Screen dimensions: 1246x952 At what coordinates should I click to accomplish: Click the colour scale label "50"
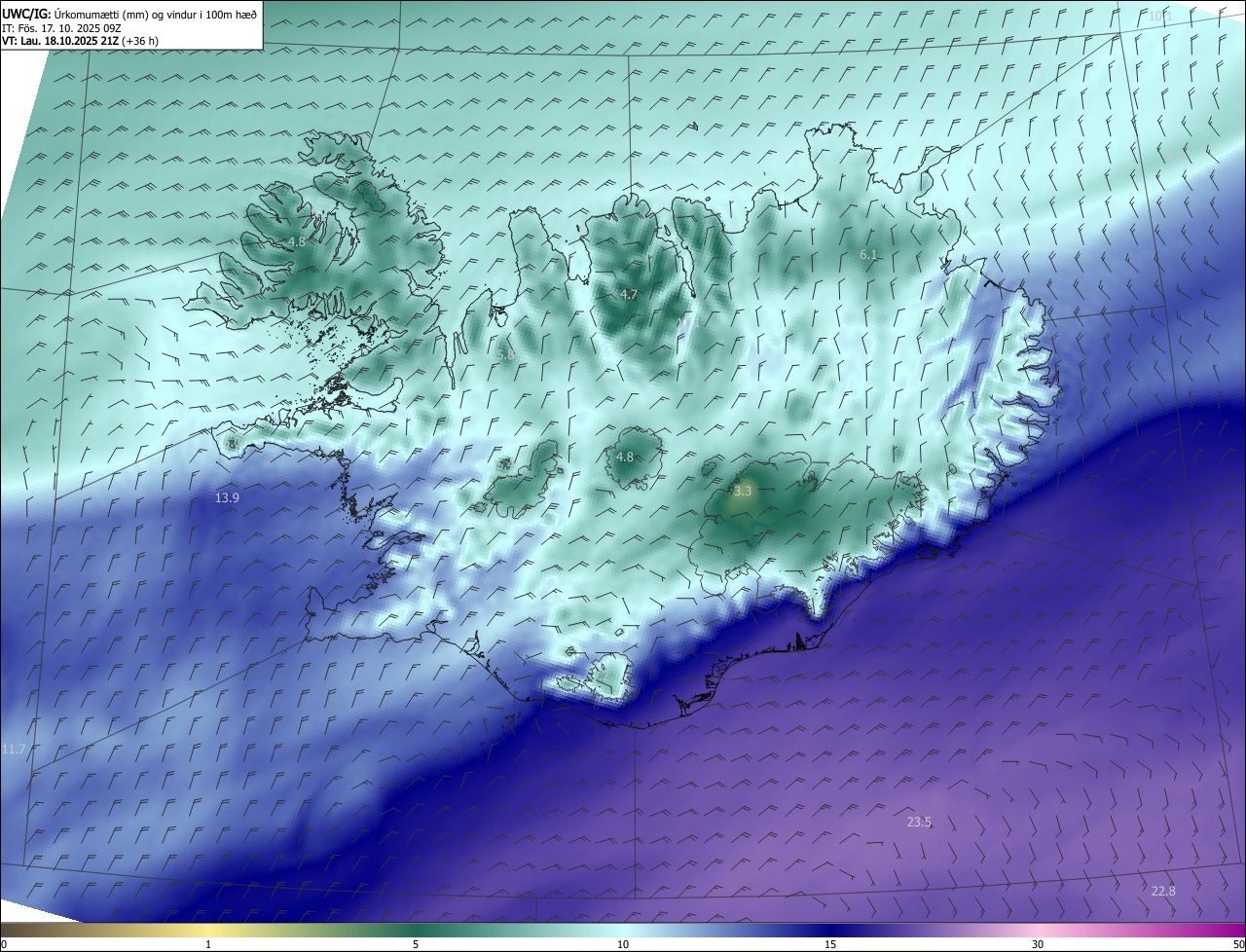pos(1239,945)
